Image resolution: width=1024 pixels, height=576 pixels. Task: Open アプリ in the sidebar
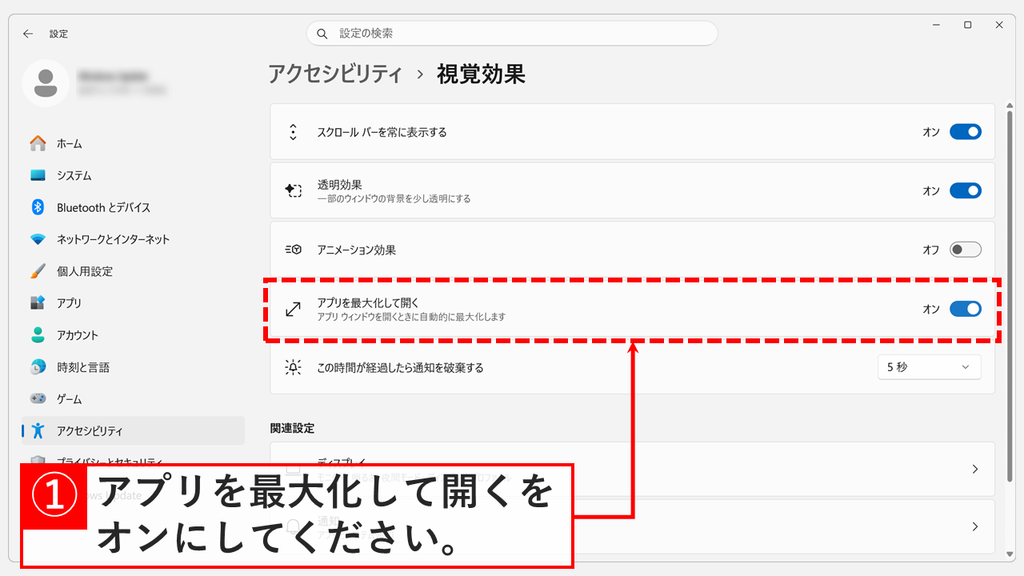tap(133, 303)
